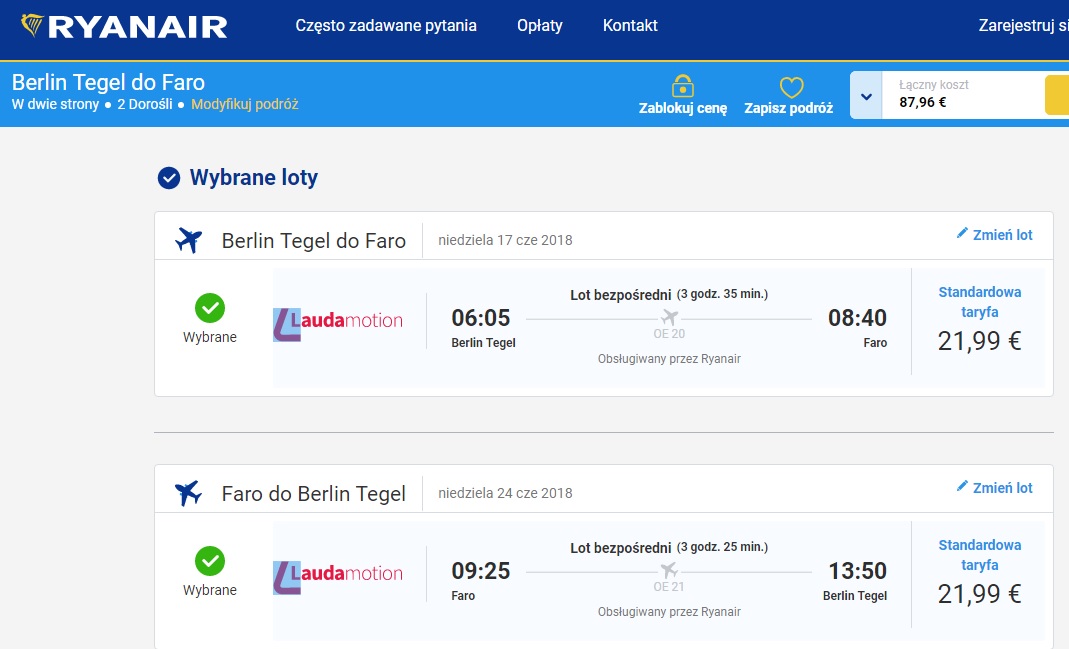Click the airplane icon beside Faro do Berlin Tegel
The width and height of the screenshot is (1069, 649).
click(x=188, y=493)
